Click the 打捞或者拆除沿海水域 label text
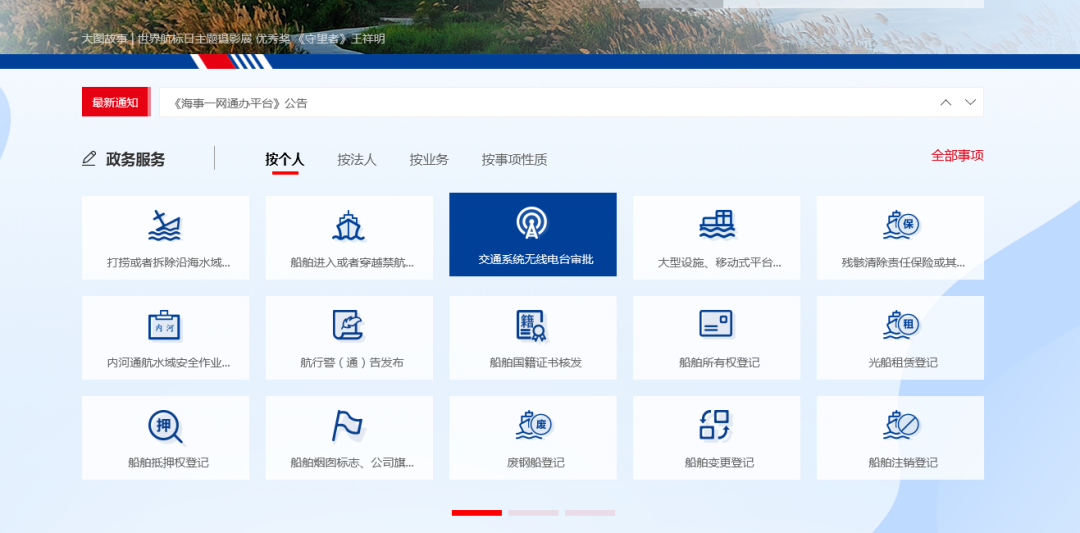Screen dimensions: 1080x533 (168, 262)
